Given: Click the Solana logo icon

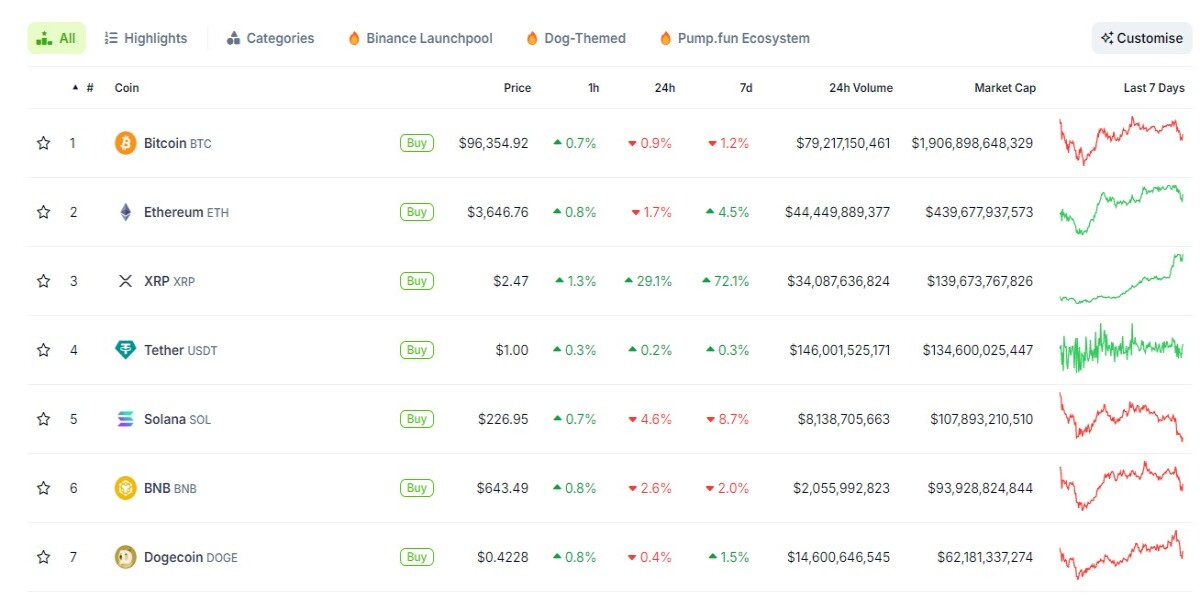Looking at the screenshot, I should click(x=125, y=419).
